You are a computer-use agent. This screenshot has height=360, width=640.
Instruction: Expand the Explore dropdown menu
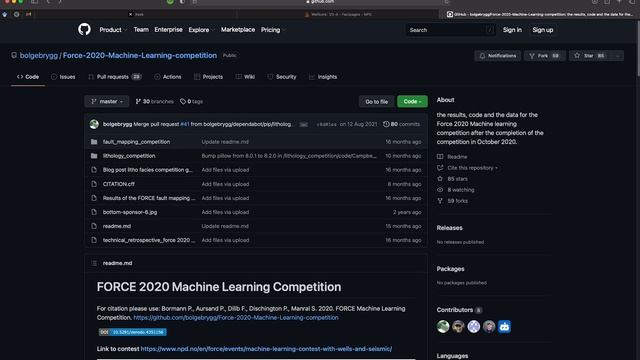point(201,30)
